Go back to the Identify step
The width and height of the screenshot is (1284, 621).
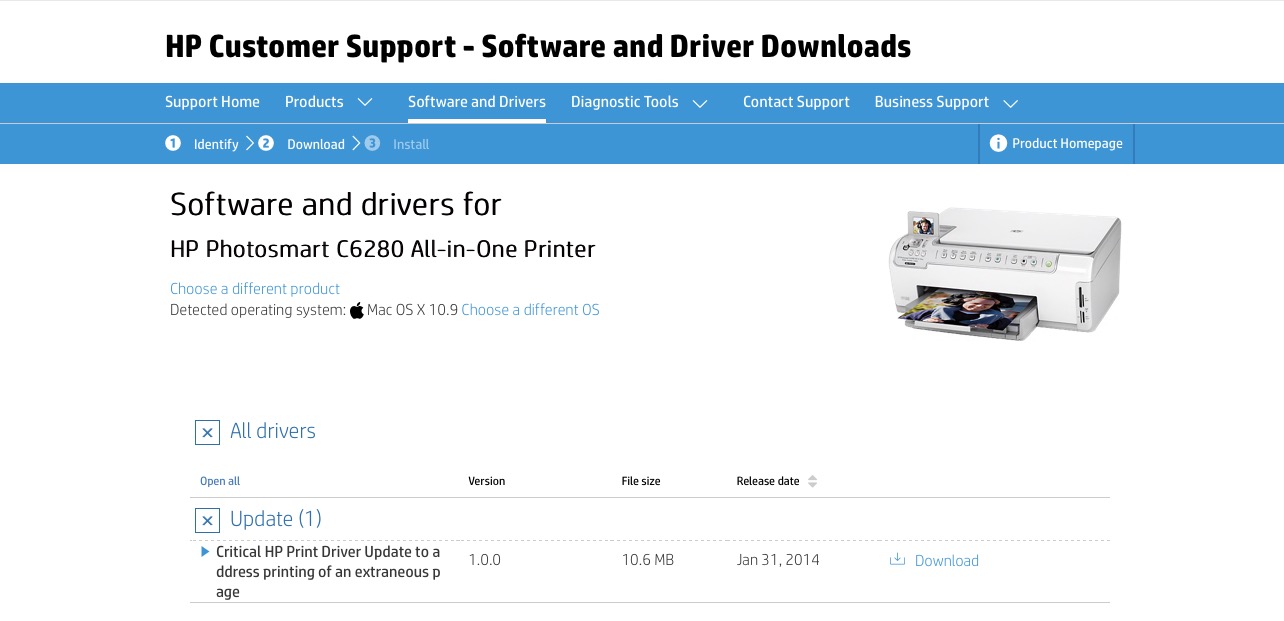pos(216,144)
